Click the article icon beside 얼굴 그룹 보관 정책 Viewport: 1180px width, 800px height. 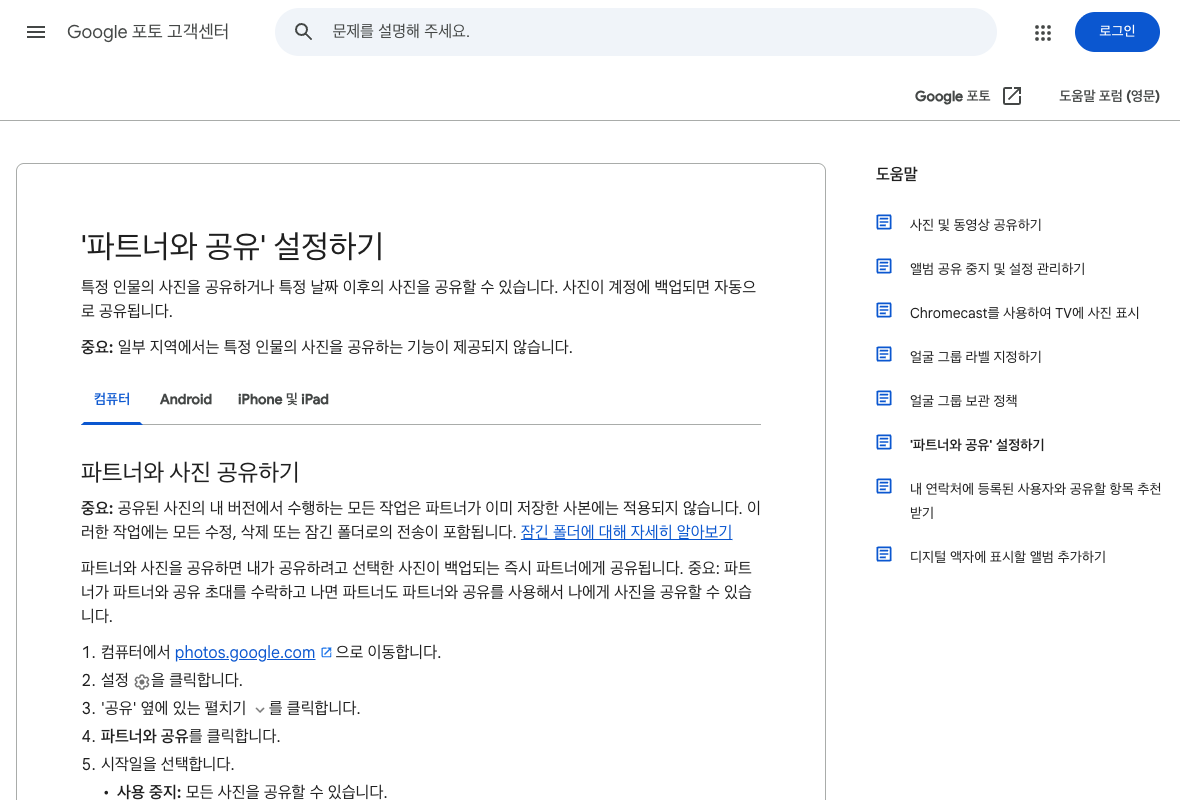click(884, 398)
